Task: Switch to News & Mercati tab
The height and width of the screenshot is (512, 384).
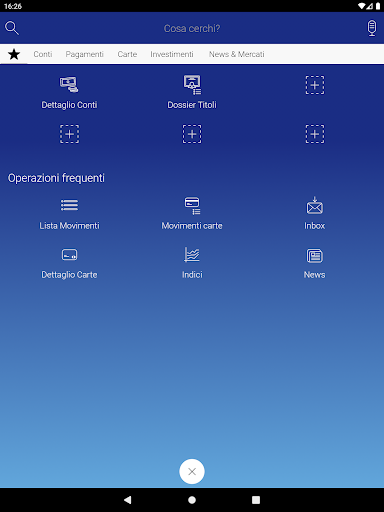Action: click(x=237, y=54)
